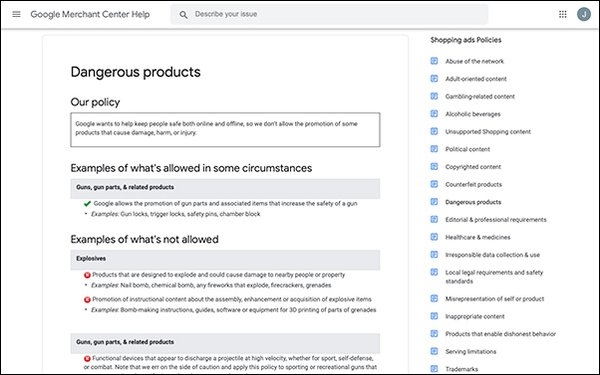Screen dimensions: 600x375
Task: Open Editorial & professional requirements policy
Action: tap(496, 220)
